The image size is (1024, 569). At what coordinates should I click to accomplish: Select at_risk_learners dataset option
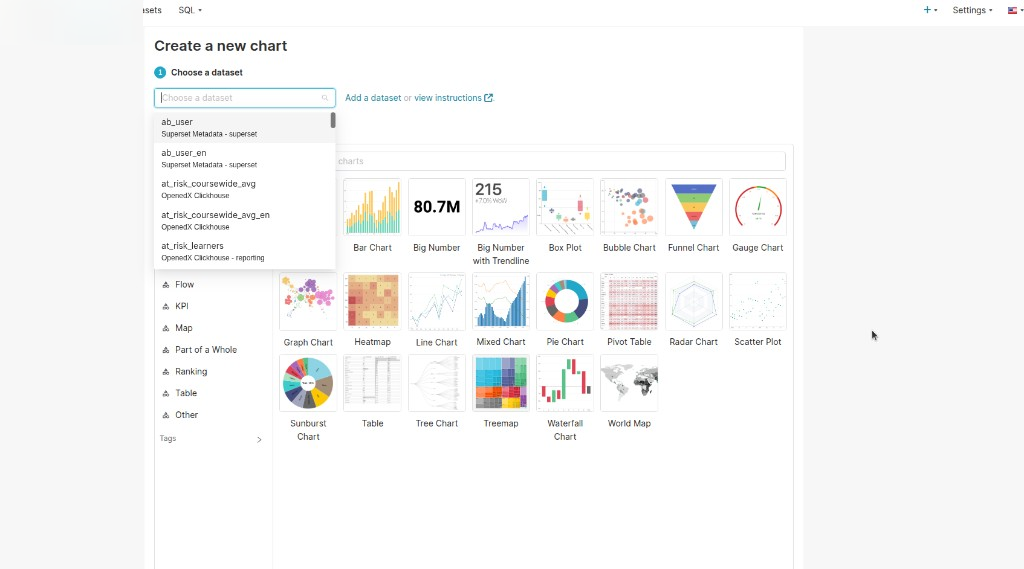(x=242, y=252)
